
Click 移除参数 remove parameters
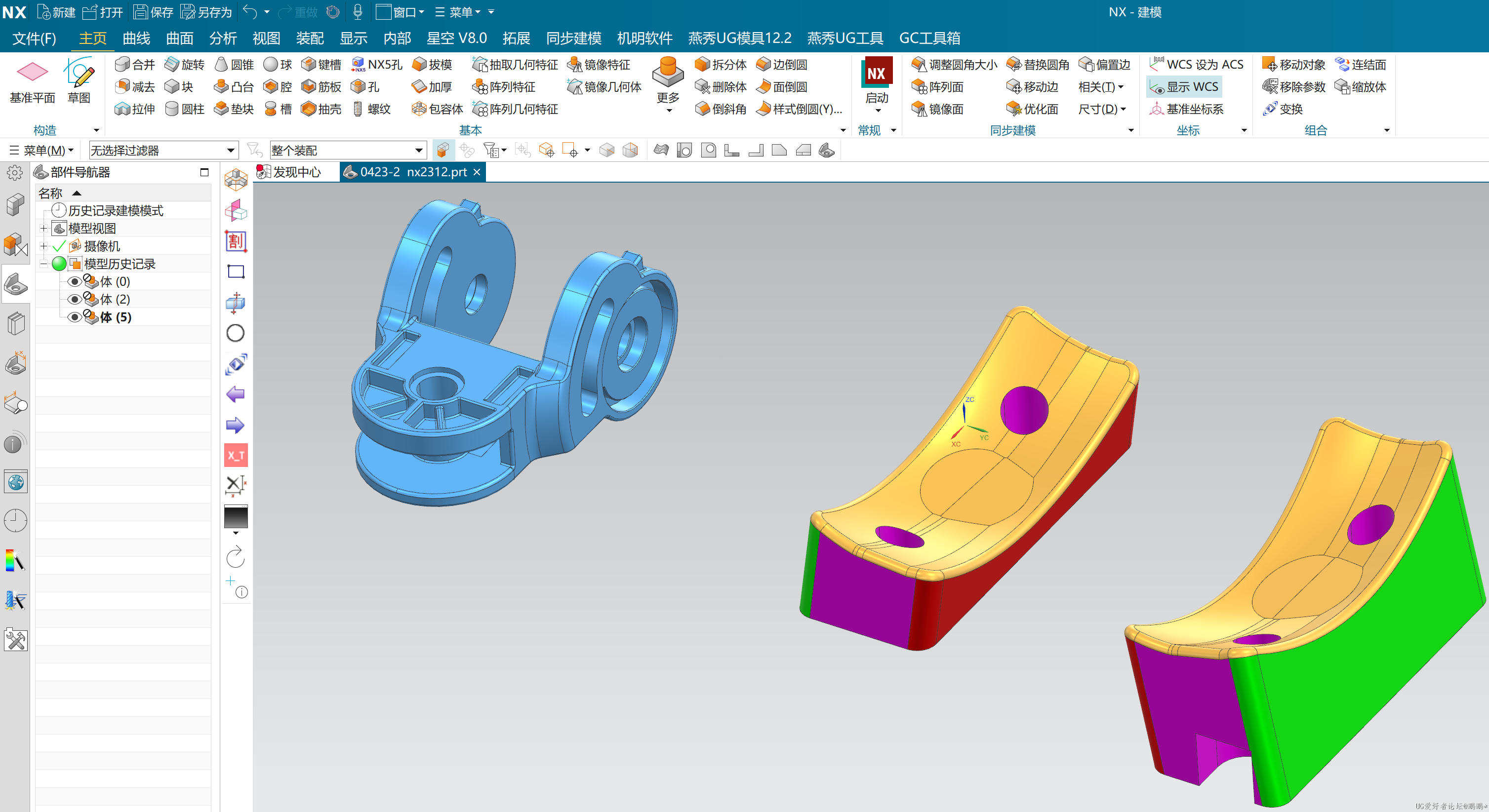click(1293, 87)
